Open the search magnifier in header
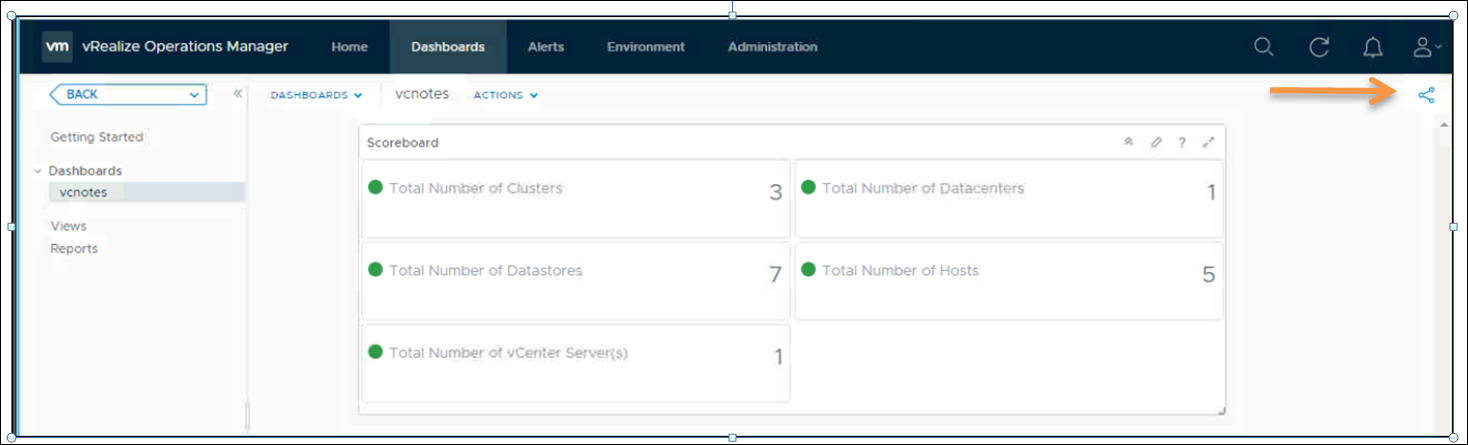This screenshot has width=1468, height=445. tap(1264, 47)
